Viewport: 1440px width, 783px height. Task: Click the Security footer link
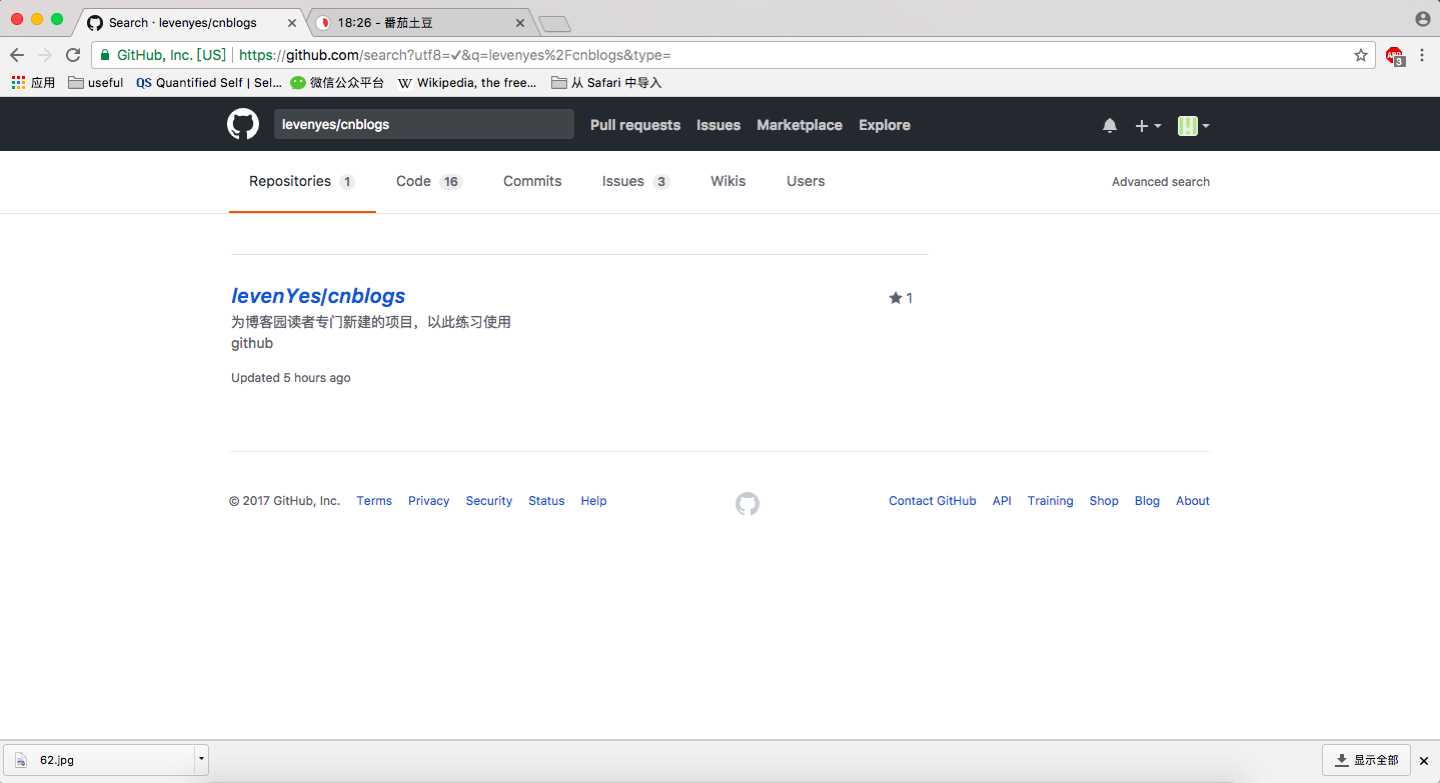click(489, 501)
